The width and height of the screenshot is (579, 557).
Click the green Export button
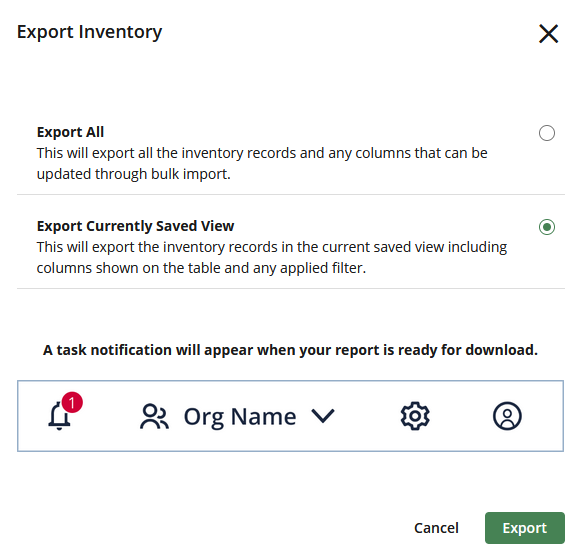tap(525, 528)
